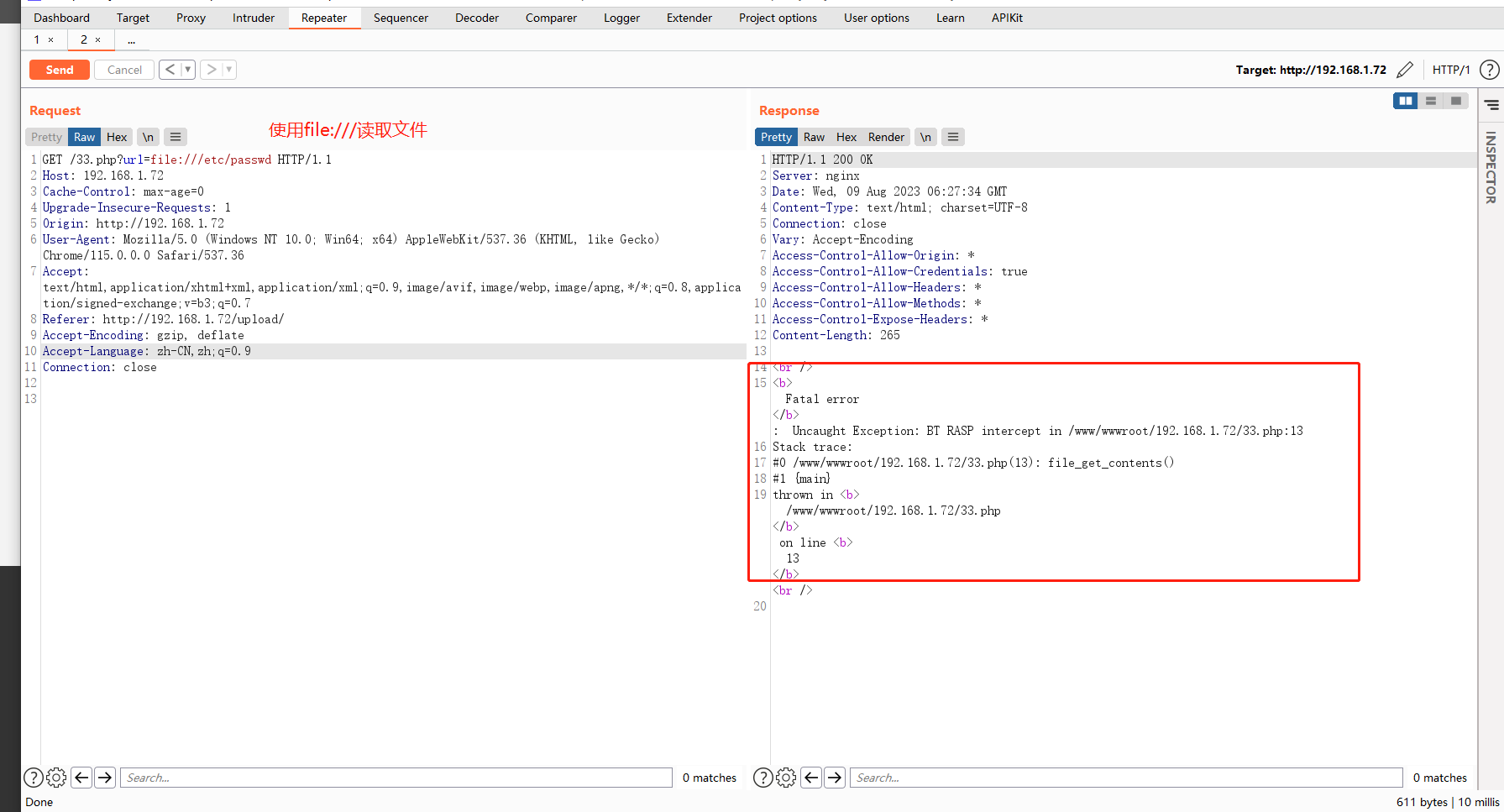Edit target with the pencil icon
This screenshot has width=1504, height=812.
click(x=1405, y=70)
